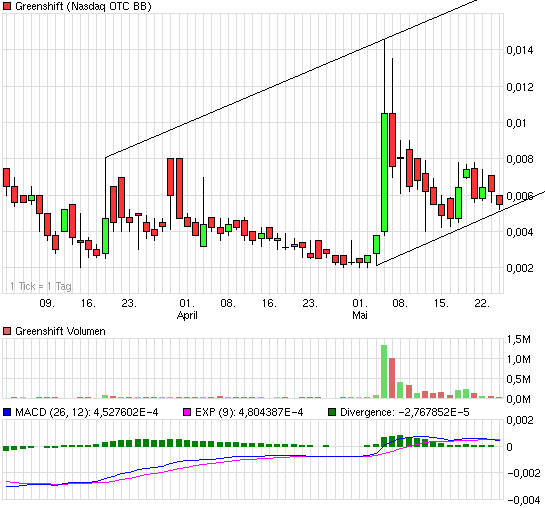Click the tallest green volume bar

pyautogui.click(x=384, y=371)
